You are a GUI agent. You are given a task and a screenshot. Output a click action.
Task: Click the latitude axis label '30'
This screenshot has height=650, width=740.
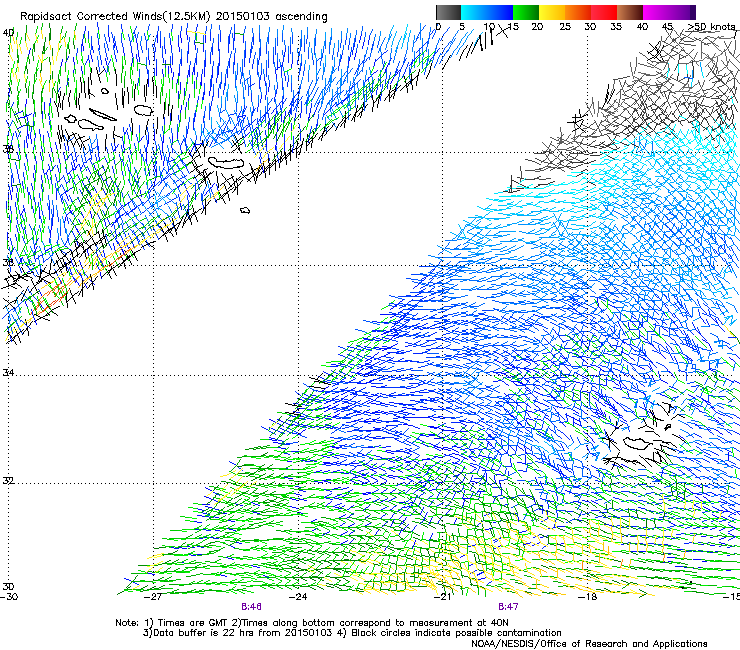[x=8, y=586]
